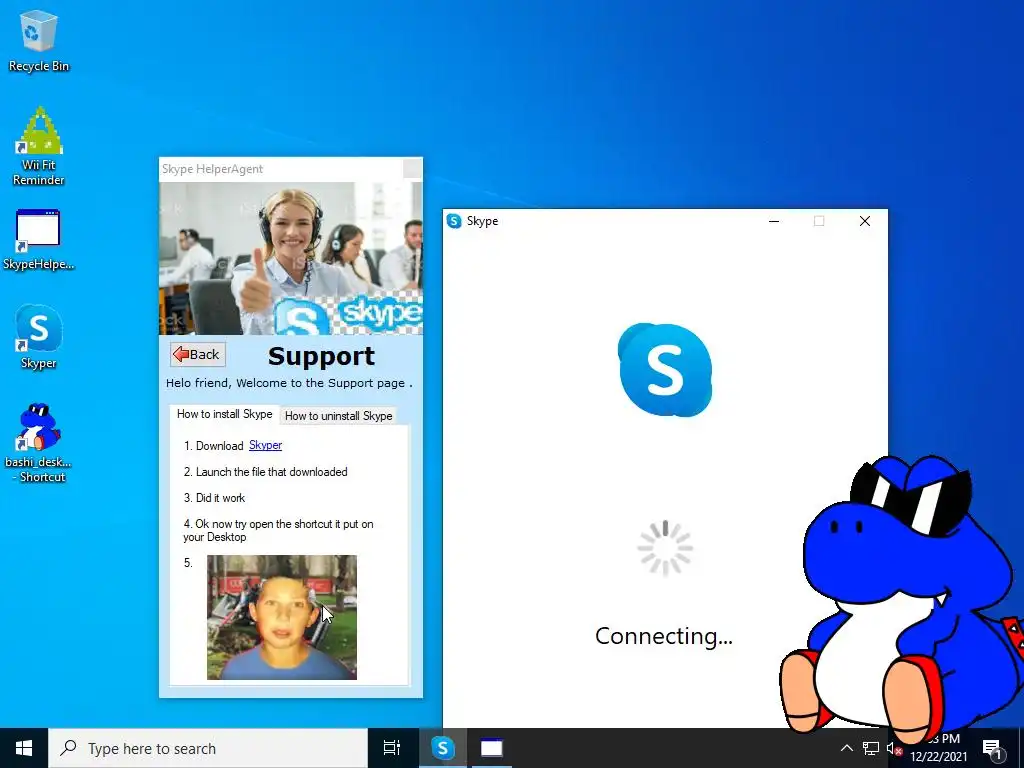
Task: Click the Skype logo in the Connecting window
Action: 665,370
